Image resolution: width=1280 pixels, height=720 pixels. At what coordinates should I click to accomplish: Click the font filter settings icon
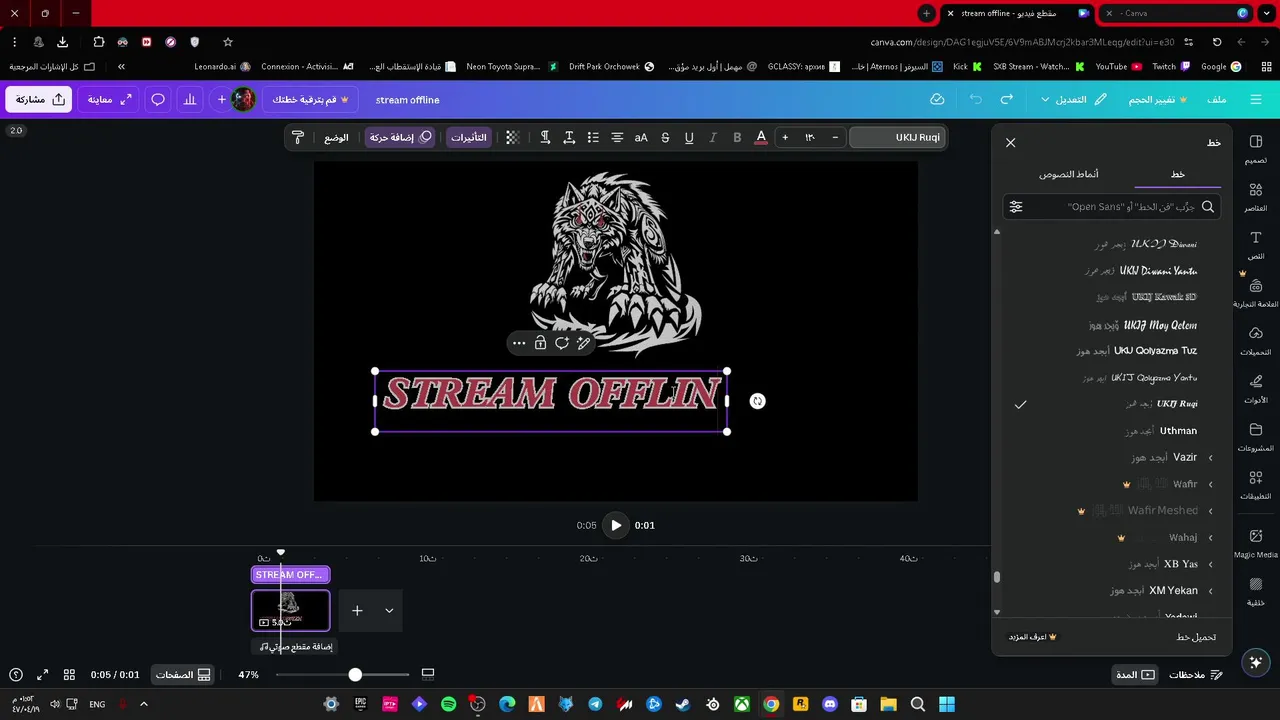[x=1016, y=207]
